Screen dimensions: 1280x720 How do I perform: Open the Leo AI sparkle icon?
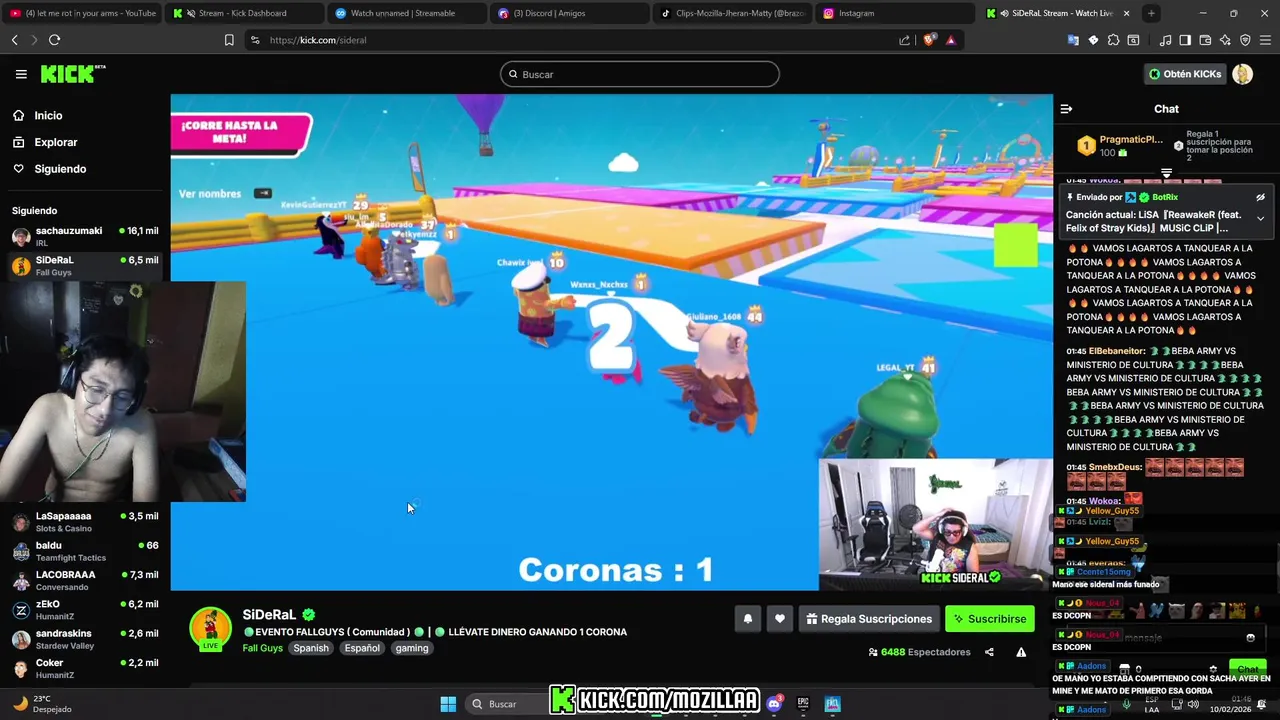1225,40
